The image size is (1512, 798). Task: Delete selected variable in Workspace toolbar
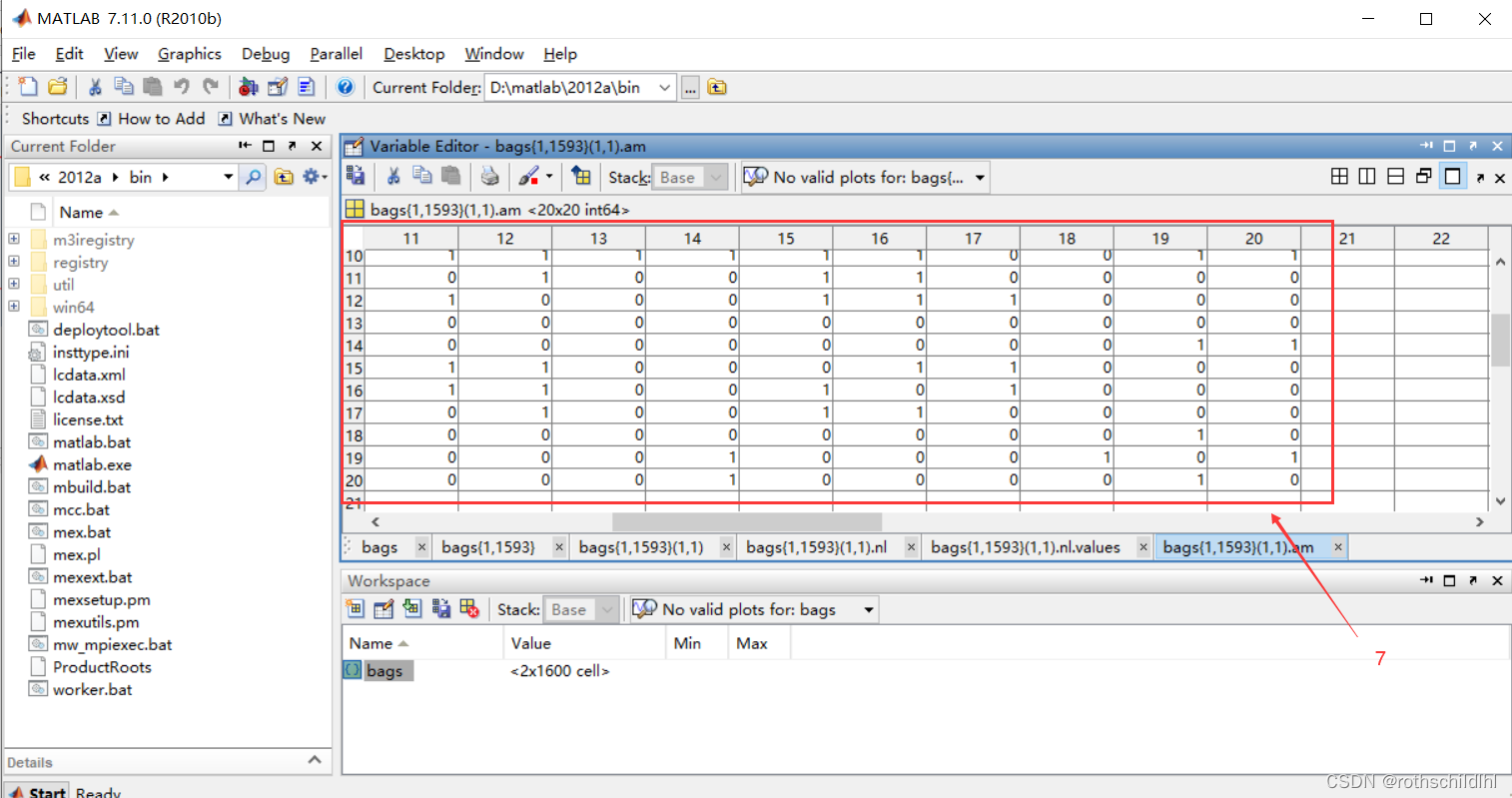[469, 608]
